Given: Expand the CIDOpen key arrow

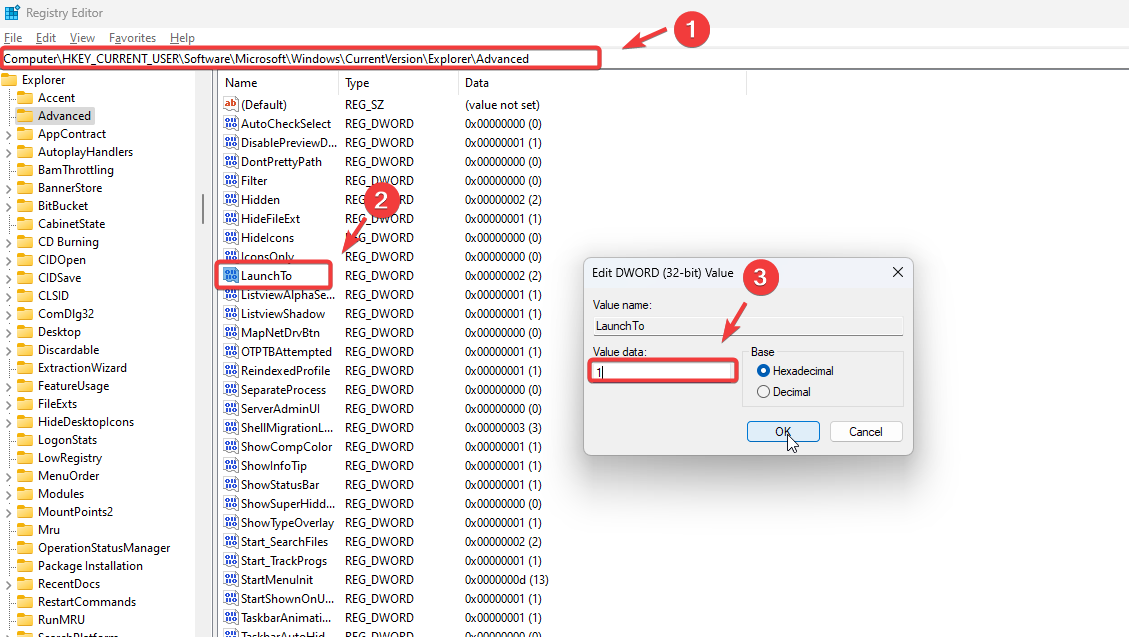Looking at the screenshot, I should (8, 261).
